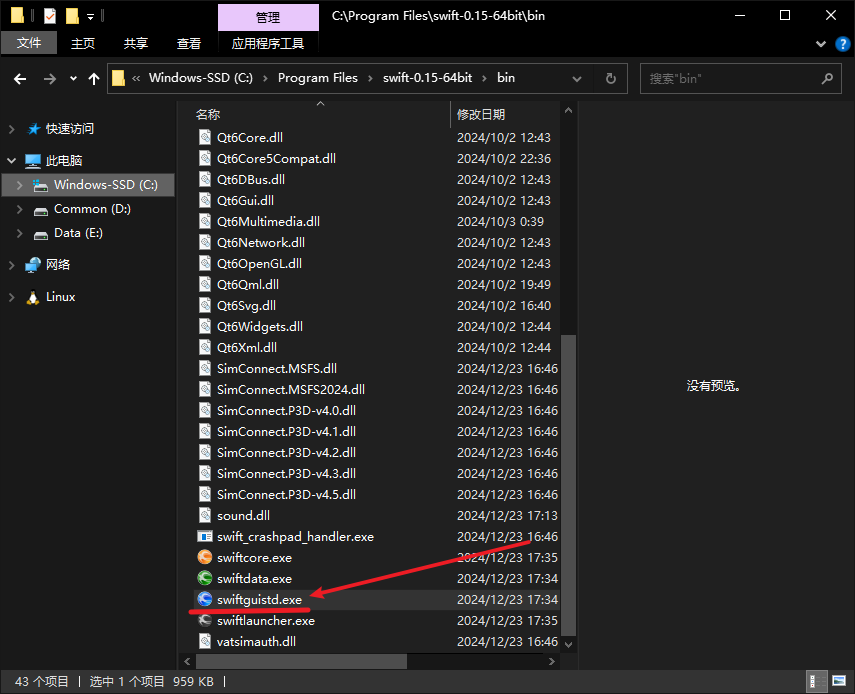Click the Properties quick access toolbar icon
The width and height of the screenshot is (855, 694).
(x=50, y=16)
